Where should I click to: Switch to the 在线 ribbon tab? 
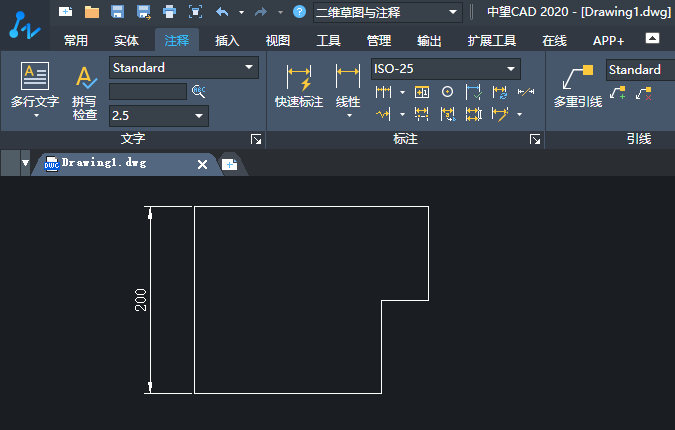554,40
